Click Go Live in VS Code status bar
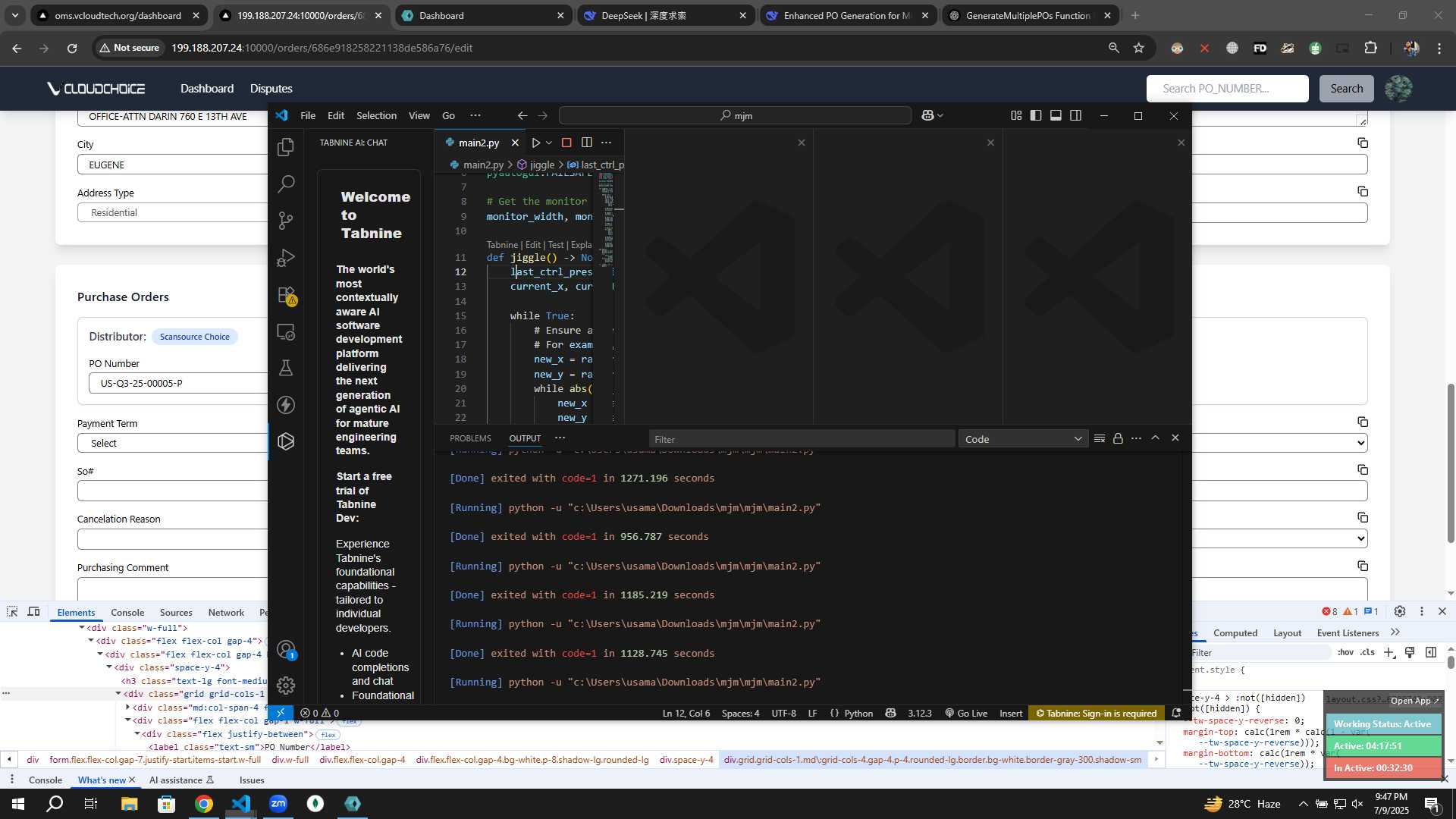 (966, 713)
